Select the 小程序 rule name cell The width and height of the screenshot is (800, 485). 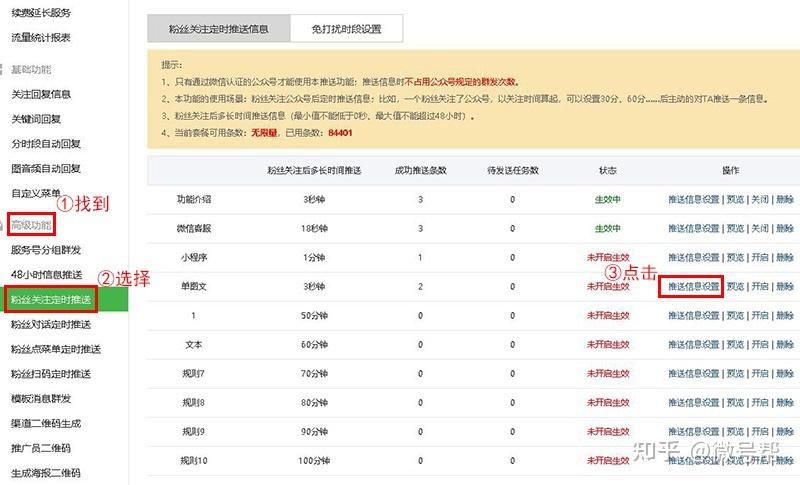(x=194, y=258)
